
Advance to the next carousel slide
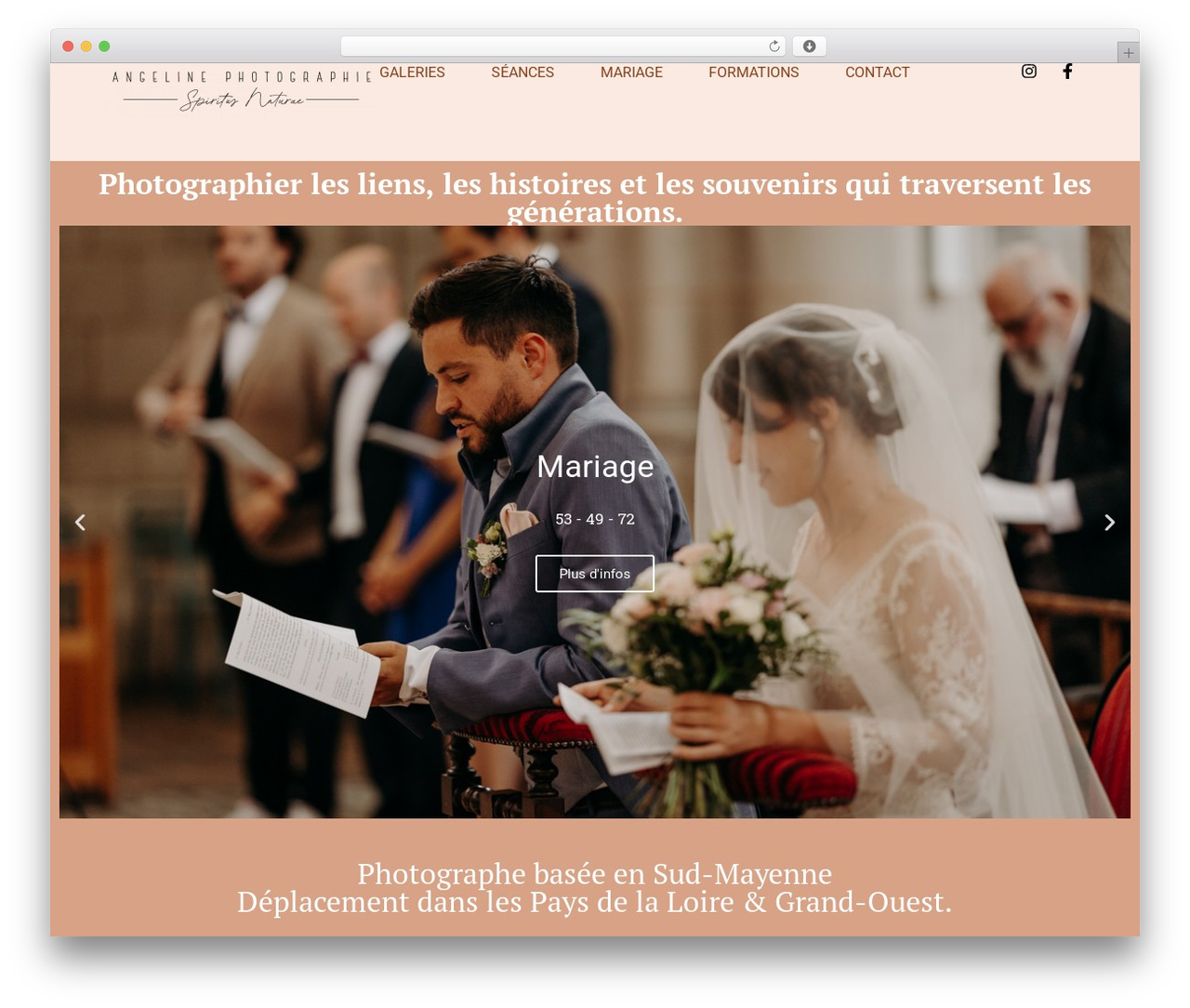[1109, 523]
